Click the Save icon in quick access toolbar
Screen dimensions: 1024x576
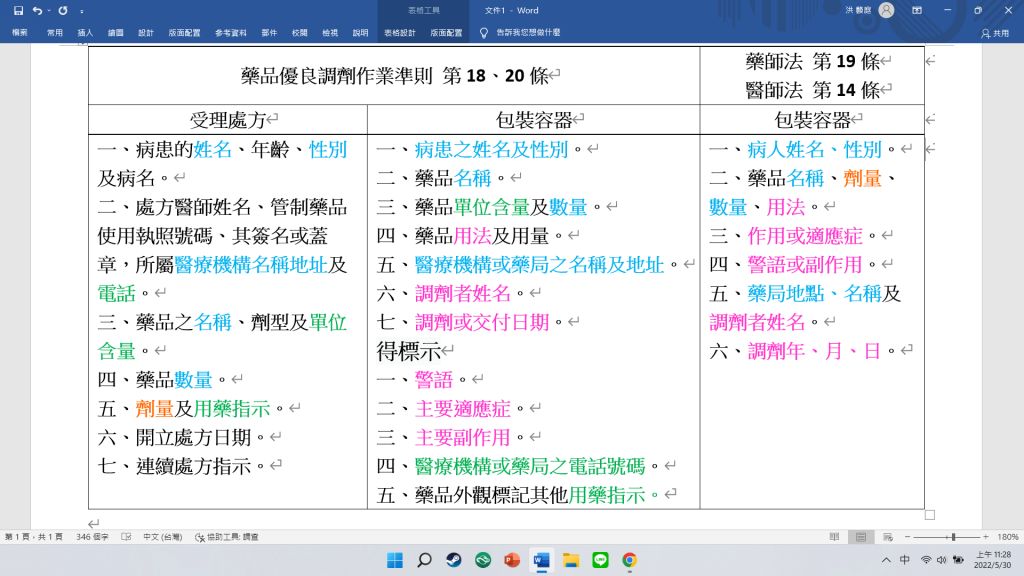tap(18, 10)
